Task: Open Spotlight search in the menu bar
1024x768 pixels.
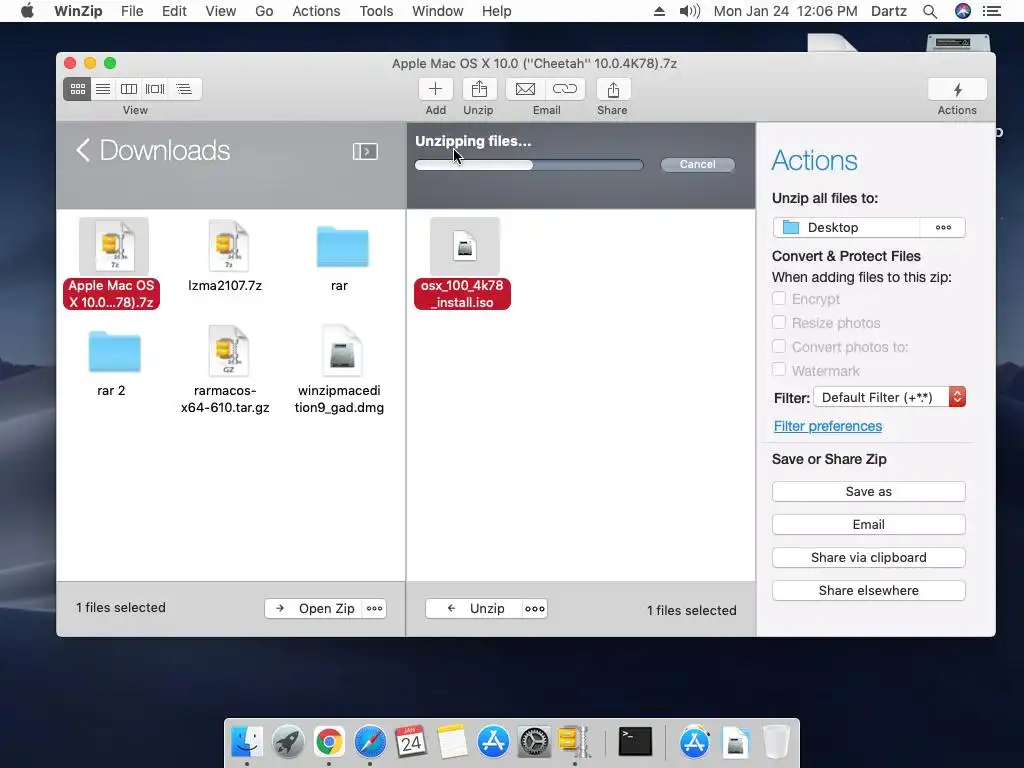Action: (x=930, y=11)
